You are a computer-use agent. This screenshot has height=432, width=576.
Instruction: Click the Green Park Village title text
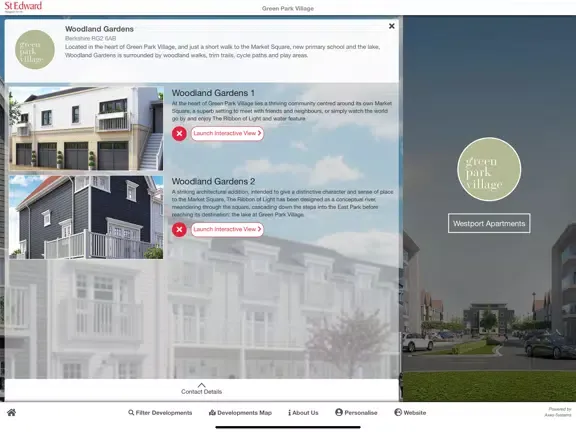tap(288, 8)
